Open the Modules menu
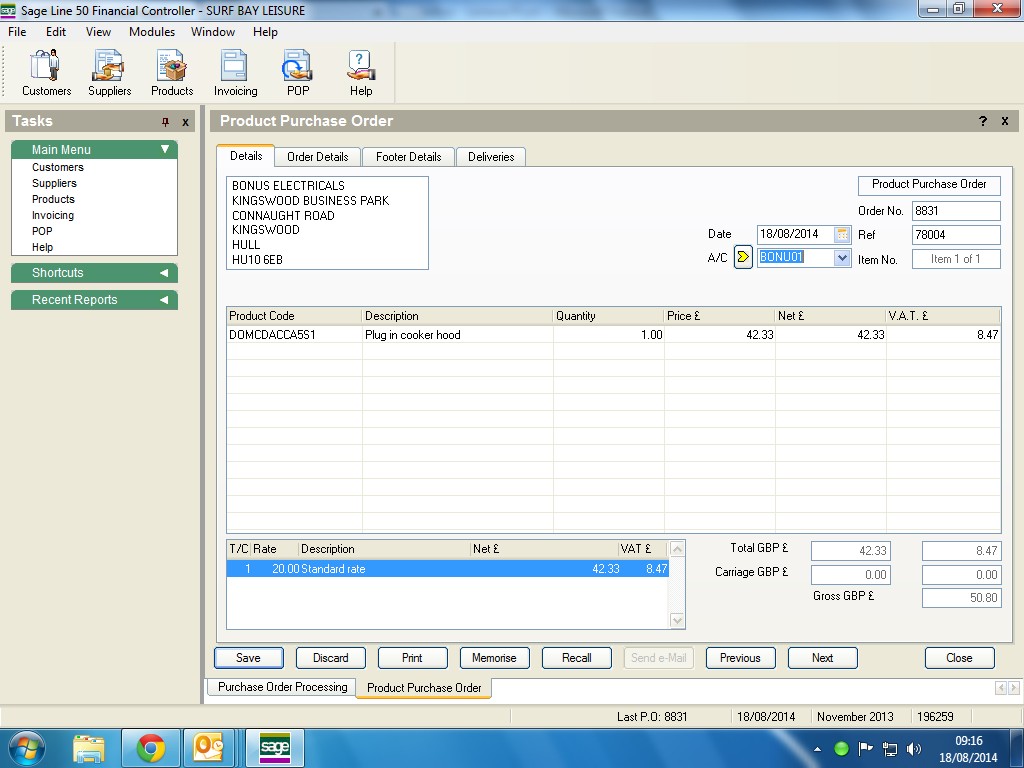Viewport: 1024px width, 768px height. point(152,32)
